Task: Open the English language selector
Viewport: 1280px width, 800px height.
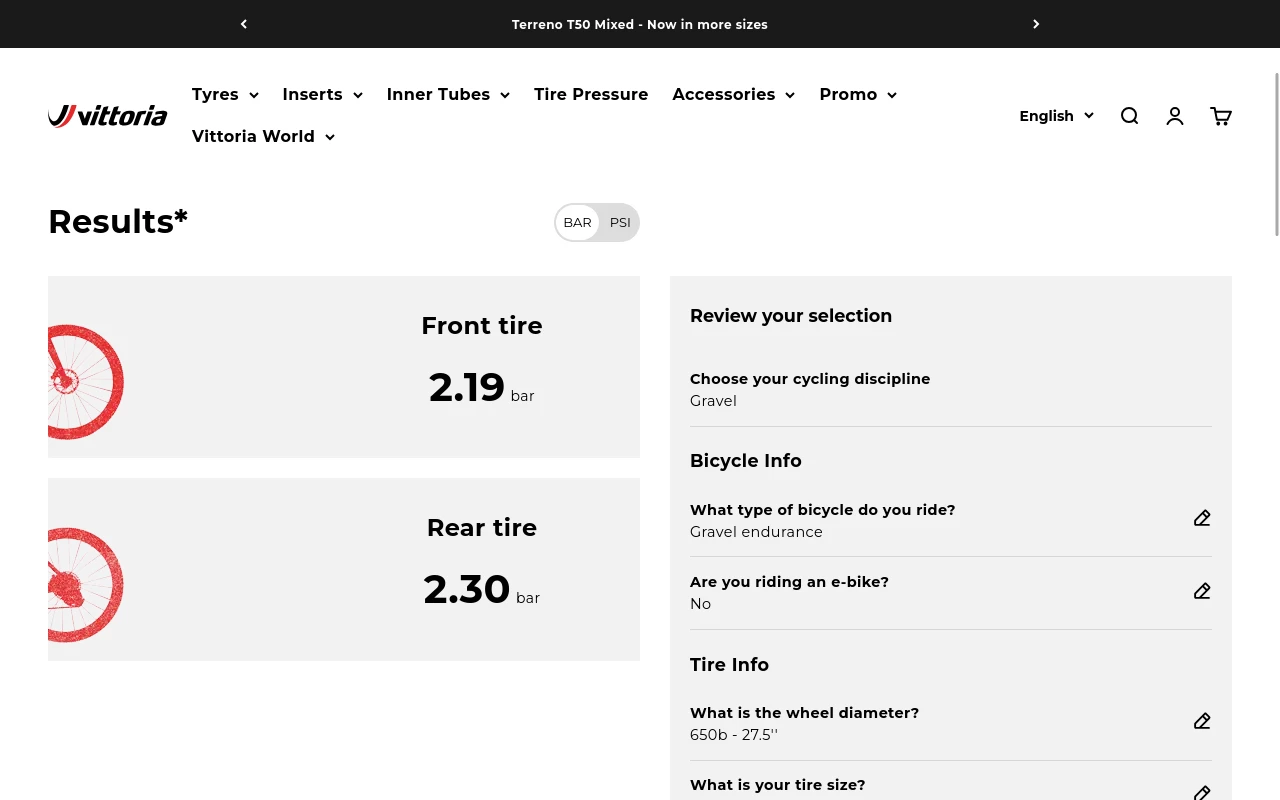Action: point(1056,116)
